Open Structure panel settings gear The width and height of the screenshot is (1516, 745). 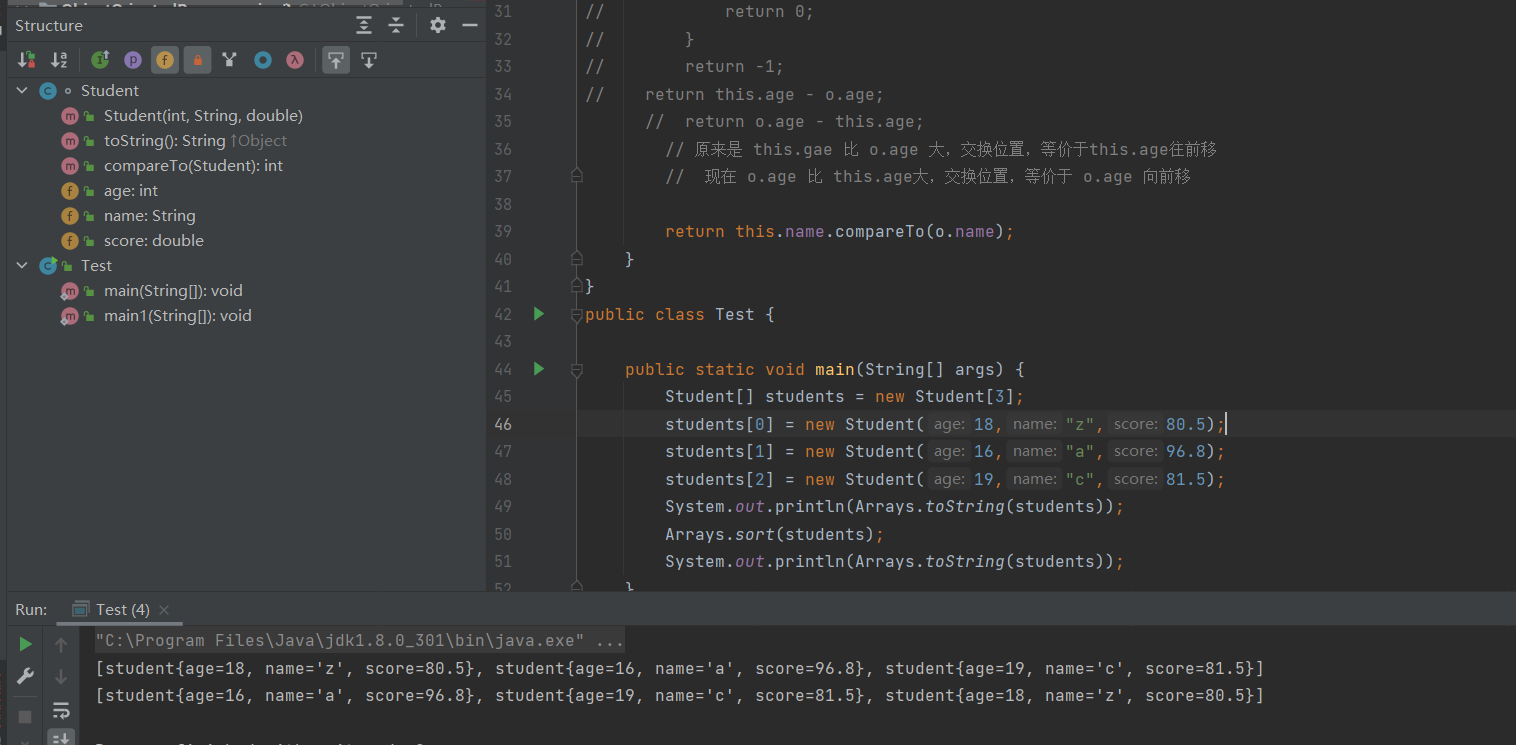[438, 25]
